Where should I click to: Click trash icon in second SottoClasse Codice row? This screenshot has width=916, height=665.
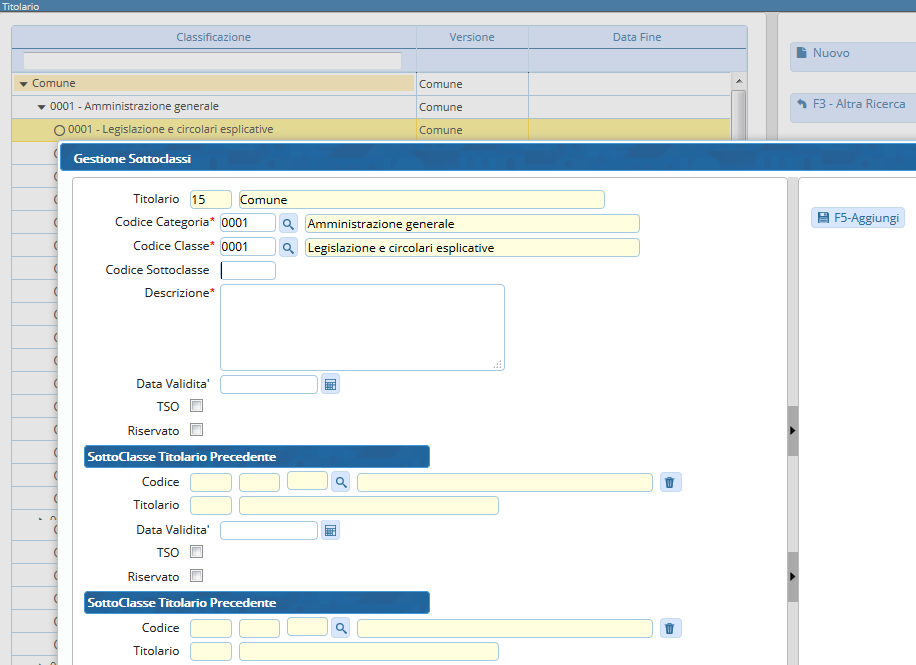click(x=670, y=628)
